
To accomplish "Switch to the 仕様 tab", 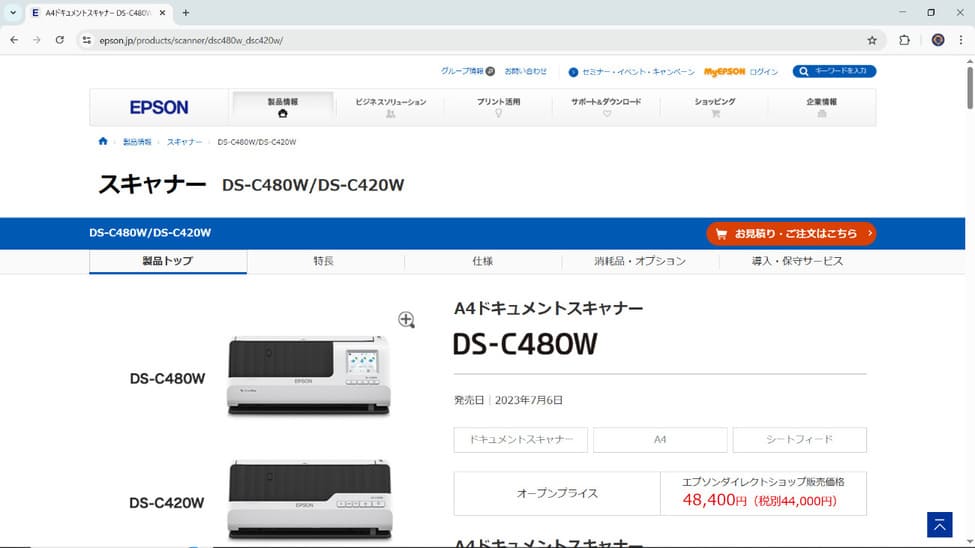I will [x=483, y=261].
